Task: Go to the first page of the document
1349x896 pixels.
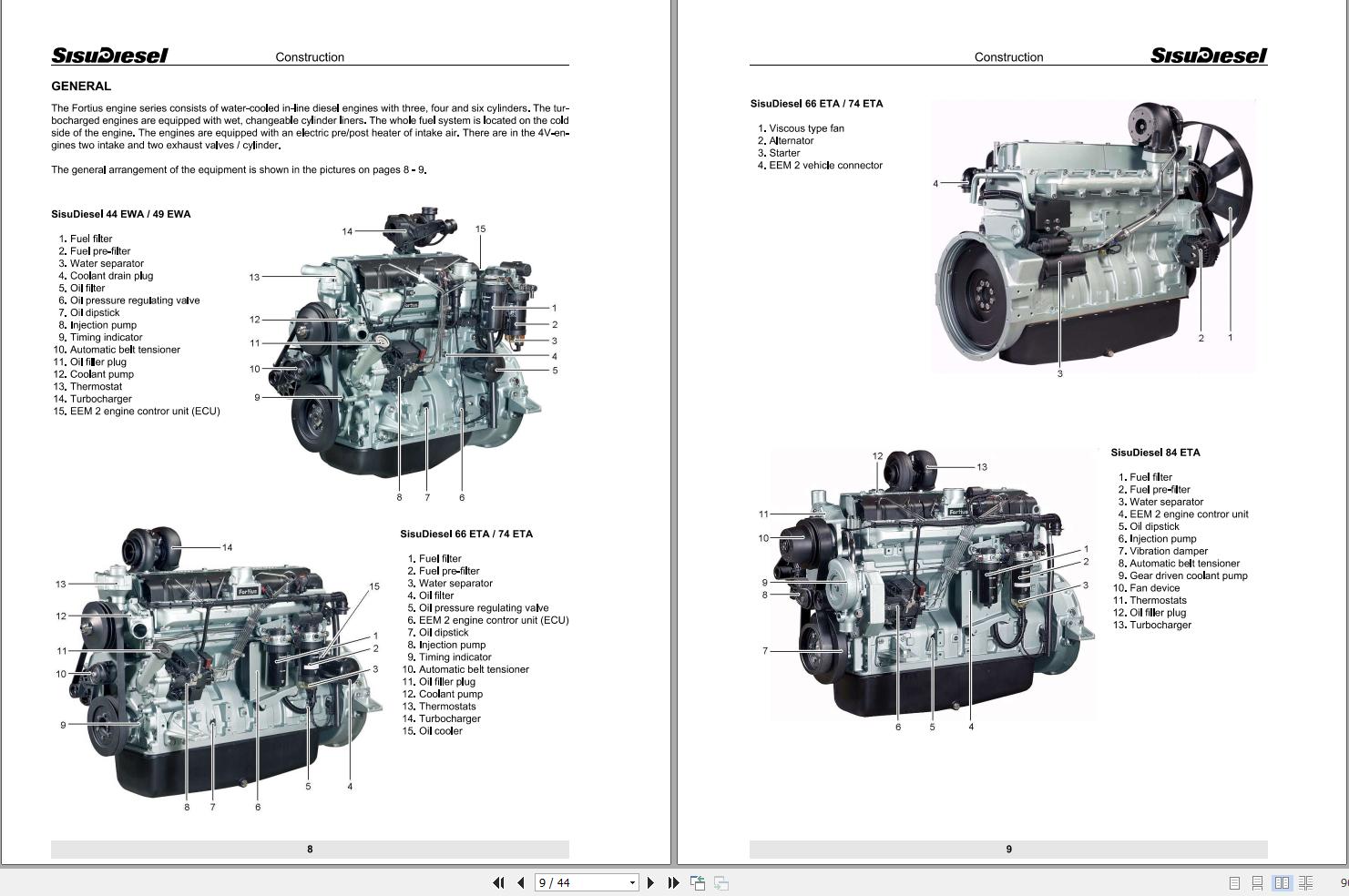Action: (x=498, y=882)
